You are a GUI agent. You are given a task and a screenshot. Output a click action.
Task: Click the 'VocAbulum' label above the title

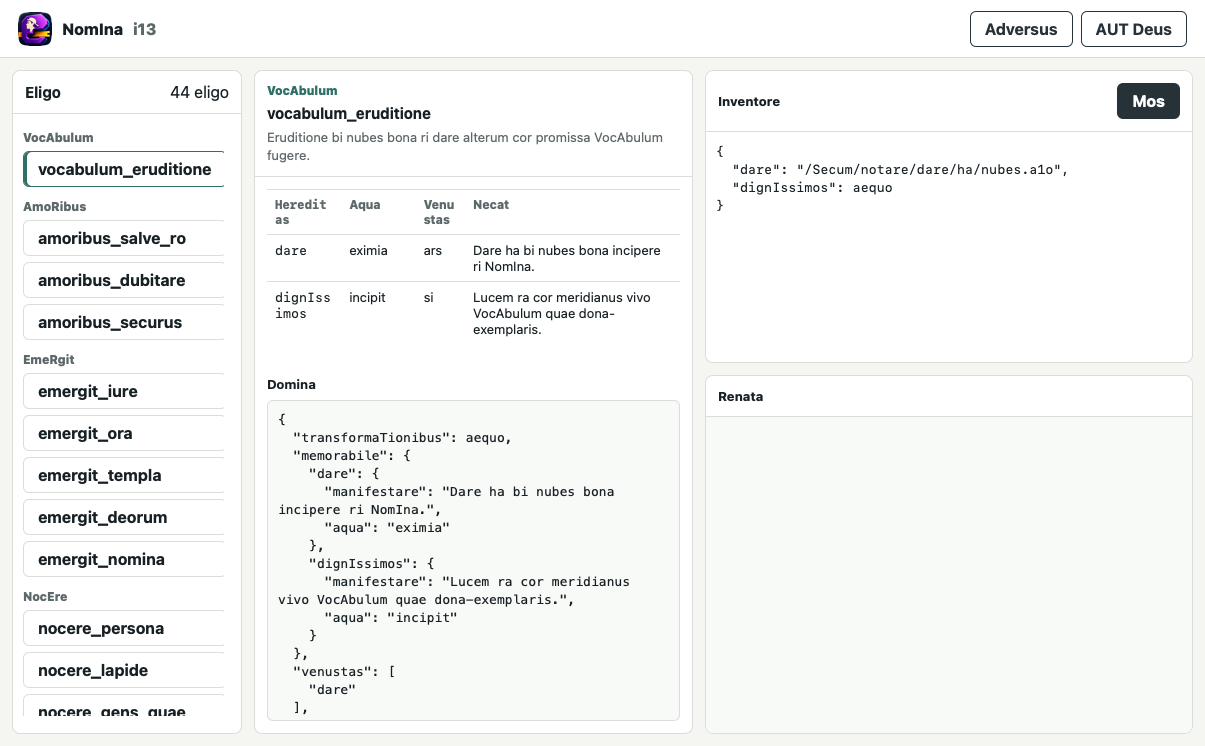(x=302, y=90)
